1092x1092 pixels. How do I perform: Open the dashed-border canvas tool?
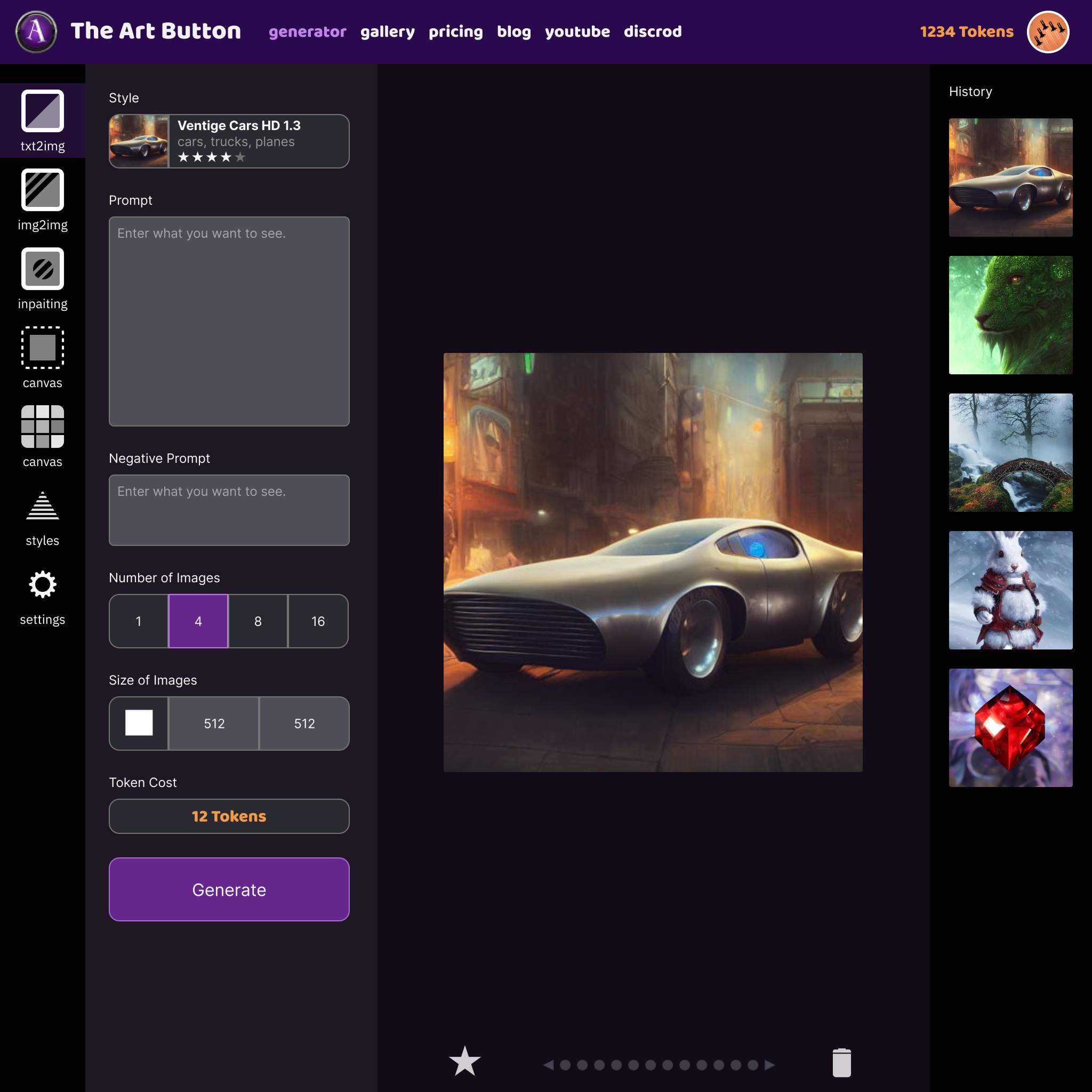tap(43, 348)
